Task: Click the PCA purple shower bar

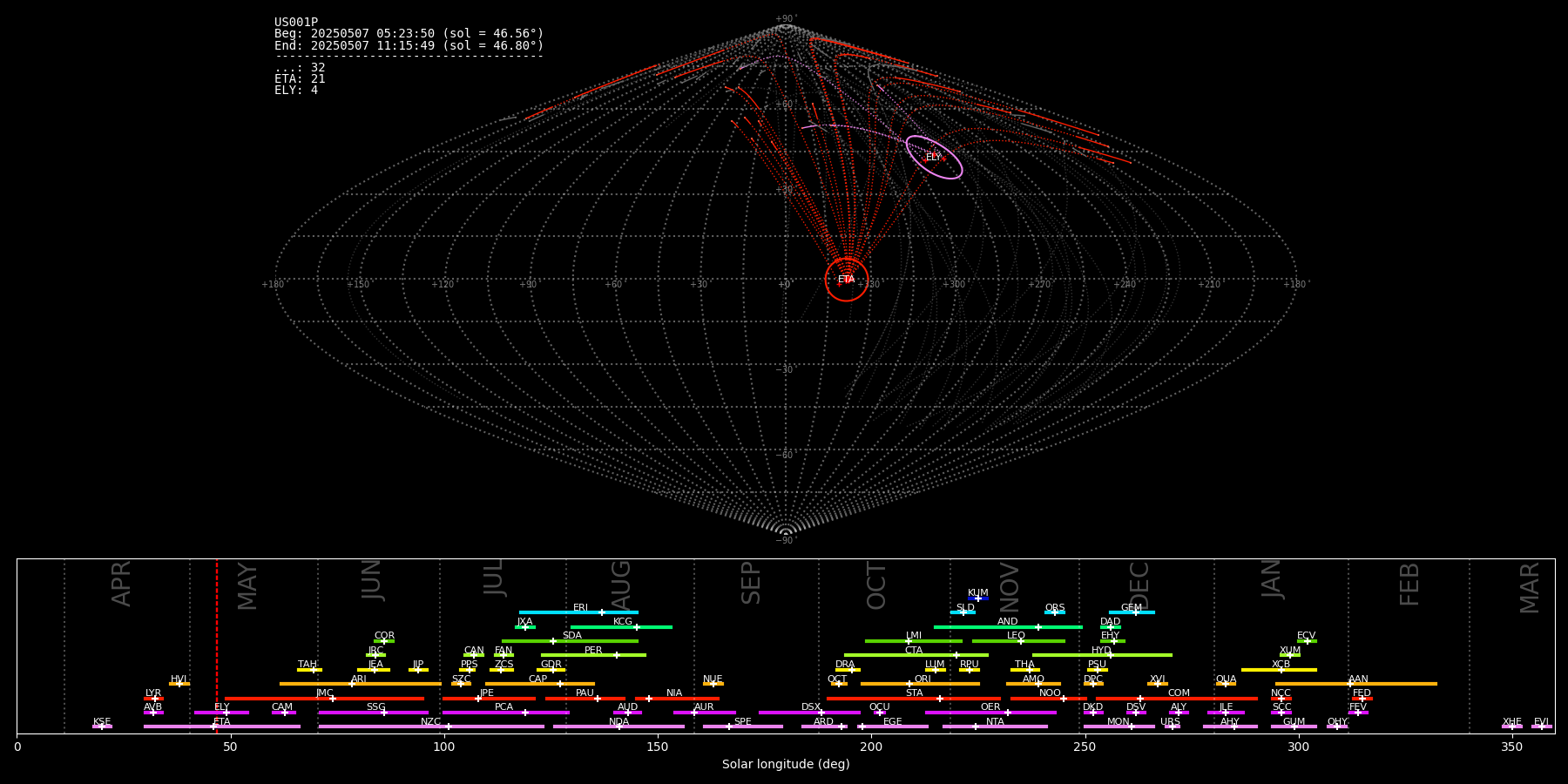Action: point(505,713)
